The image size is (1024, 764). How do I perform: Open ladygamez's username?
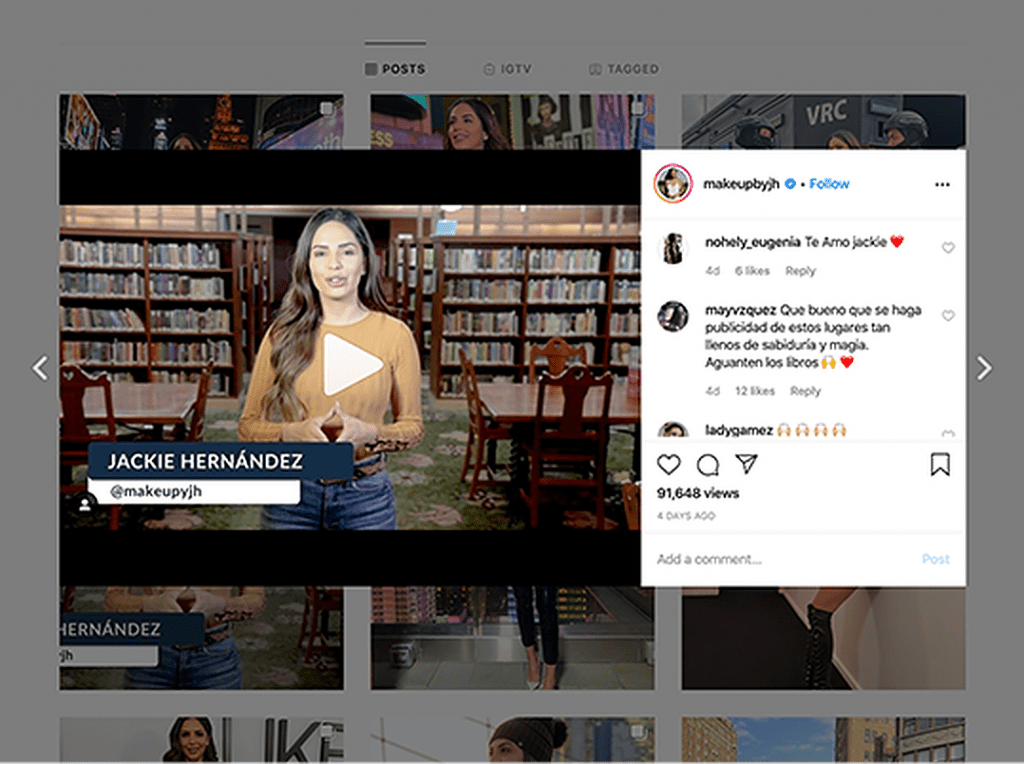[739, 430]
